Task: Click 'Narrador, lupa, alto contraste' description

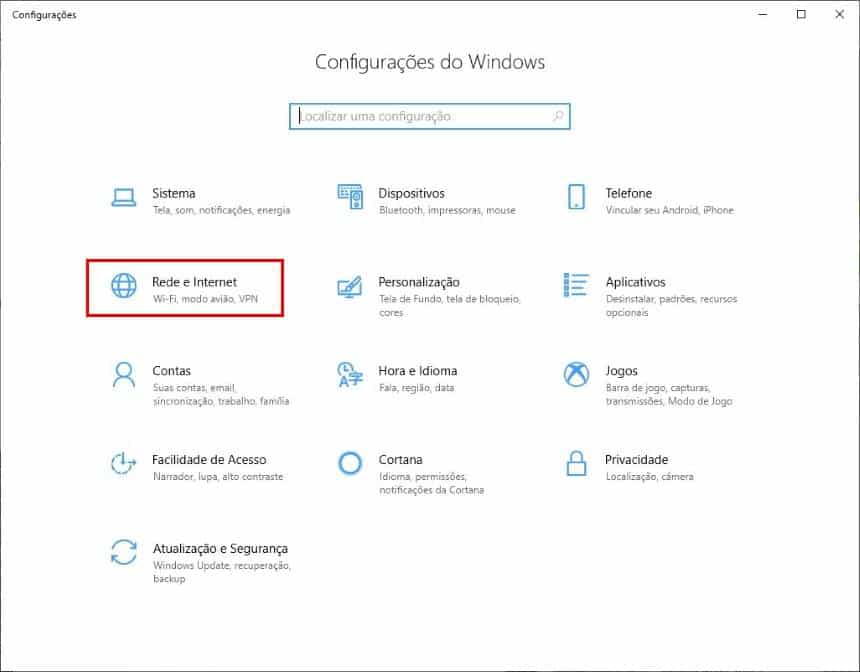Action: tap(218, 477)
